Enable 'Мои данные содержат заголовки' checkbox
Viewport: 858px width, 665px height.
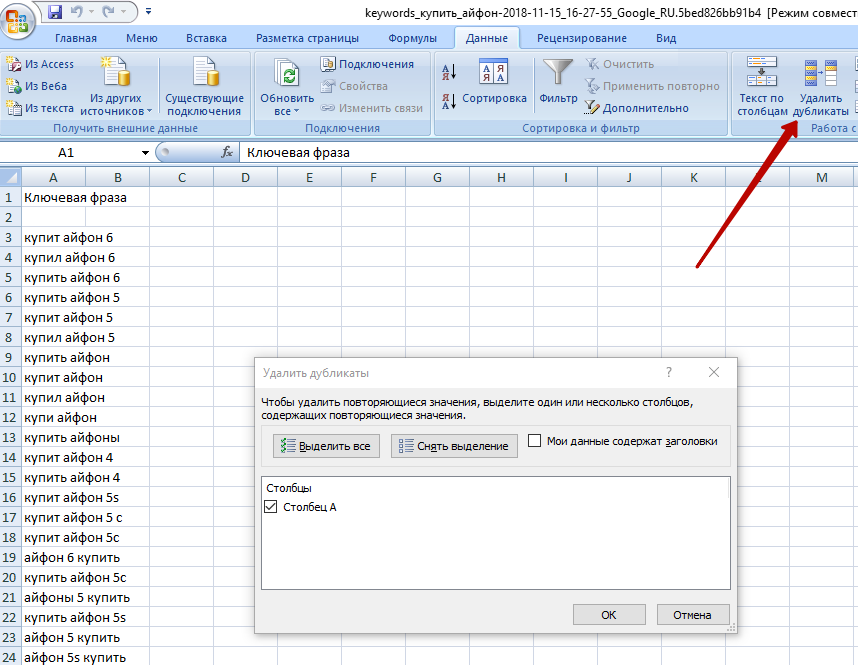535,441
